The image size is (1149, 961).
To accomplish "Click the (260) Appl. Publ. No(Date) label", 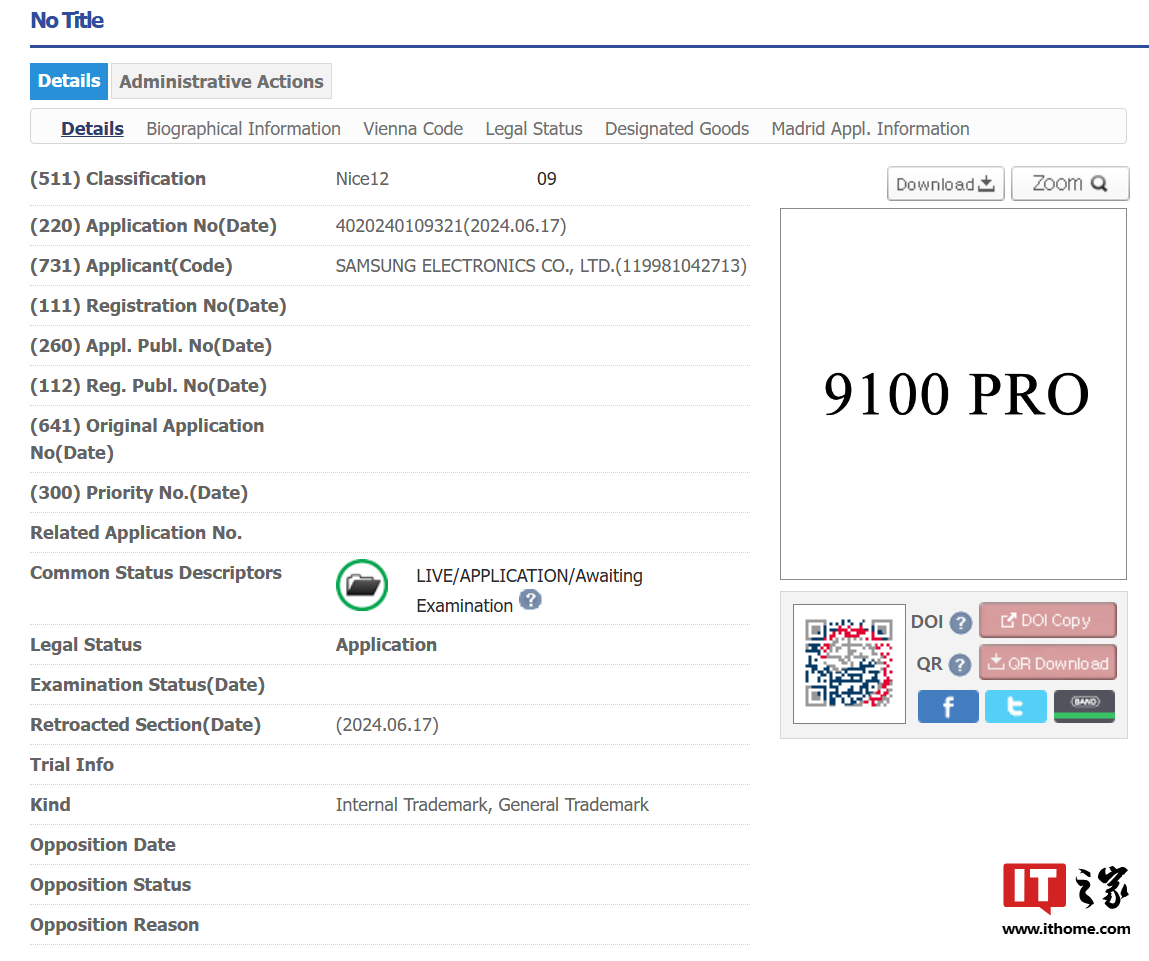I will click(x=151, y=346).
